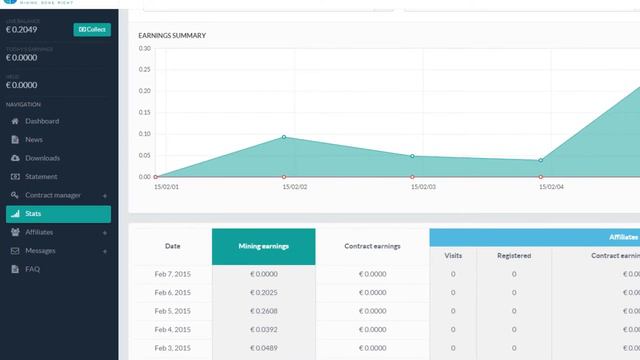Screen dimensions: 640x360
Task: Open Dashboard home icon in sidebar
Action: coord(15,121)
